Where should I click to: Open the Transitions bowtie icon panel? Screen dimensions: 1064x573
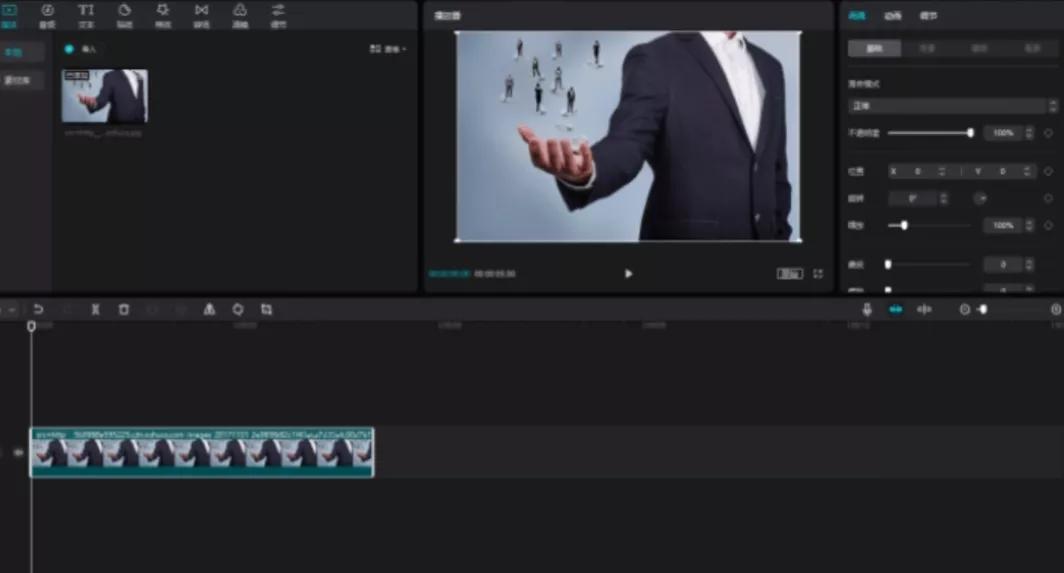tap(202, 15)
